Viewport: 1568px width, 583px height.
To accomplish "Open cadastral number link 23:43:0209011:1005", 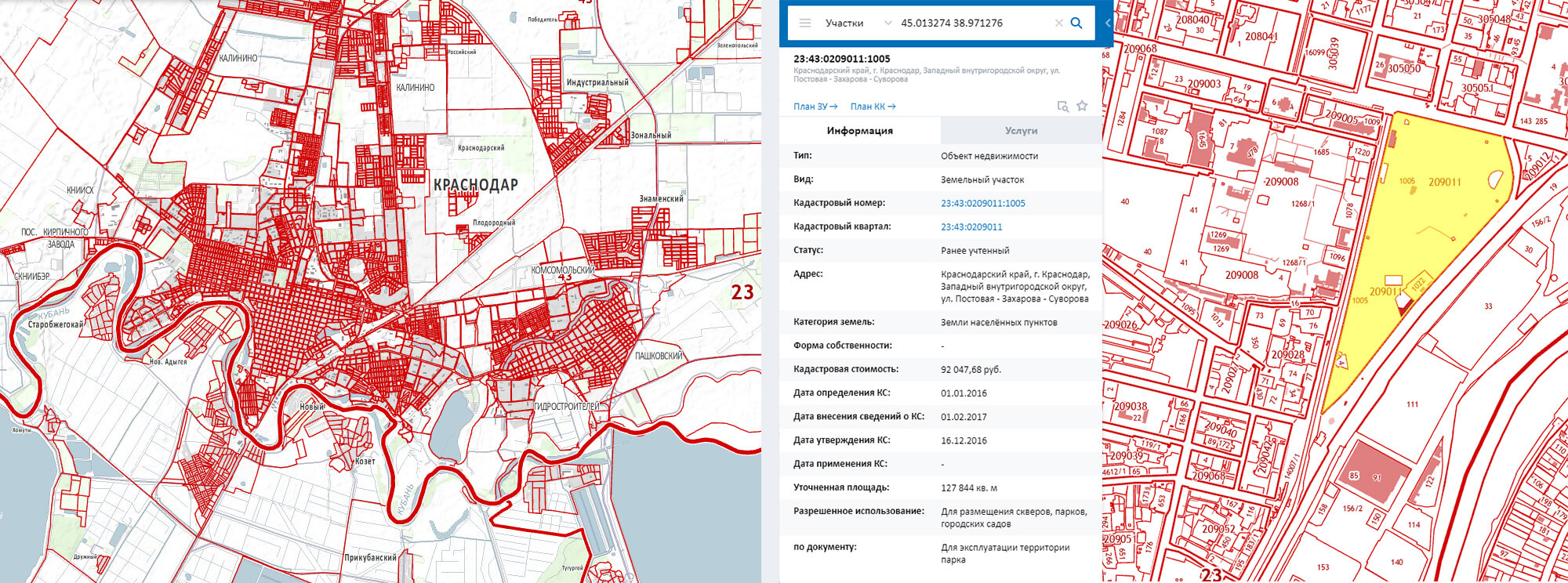I will [983, 203].
